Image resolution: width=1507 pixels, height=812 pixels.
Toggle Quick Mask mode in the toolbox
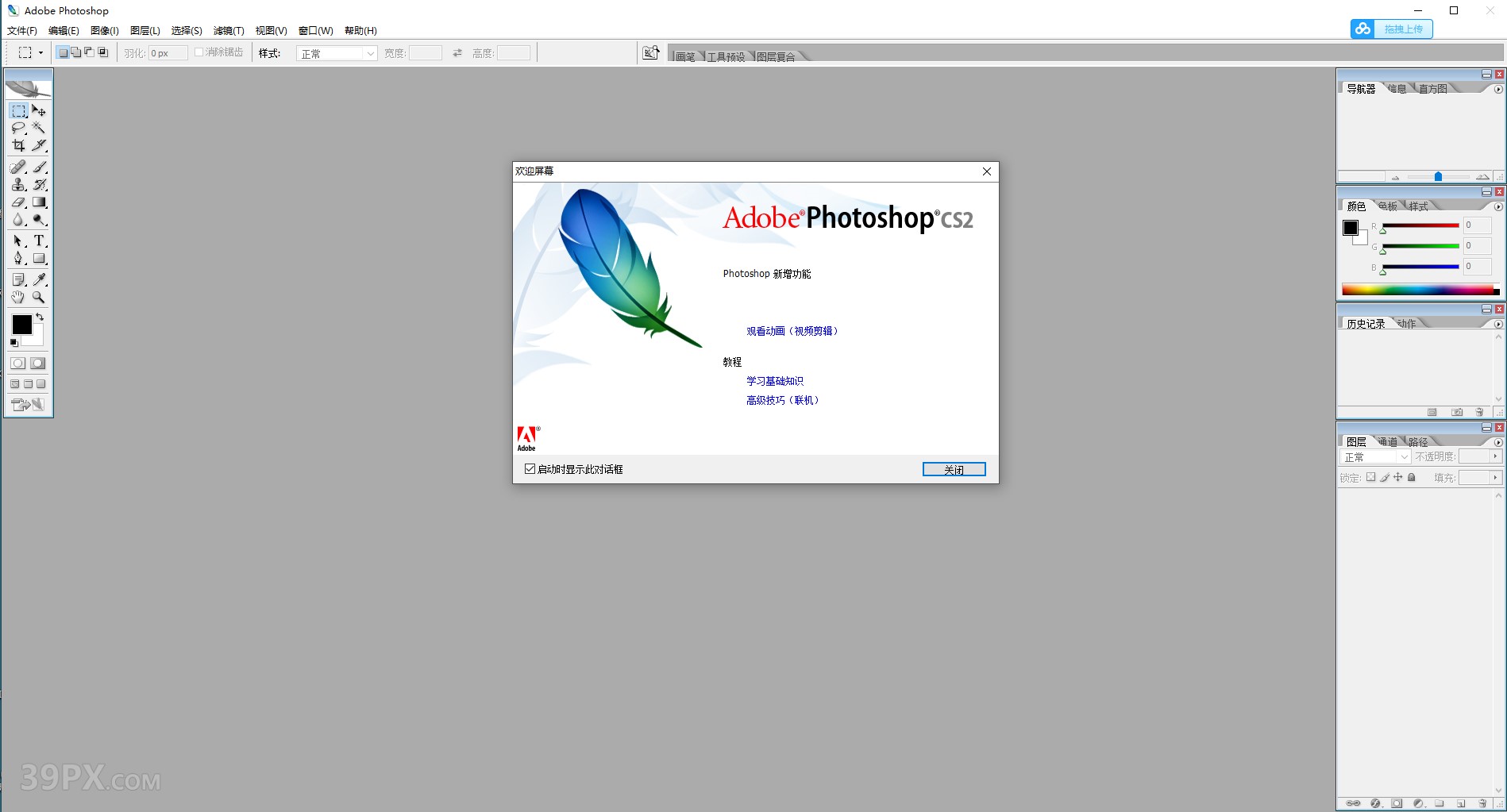[x=37, y=363]
